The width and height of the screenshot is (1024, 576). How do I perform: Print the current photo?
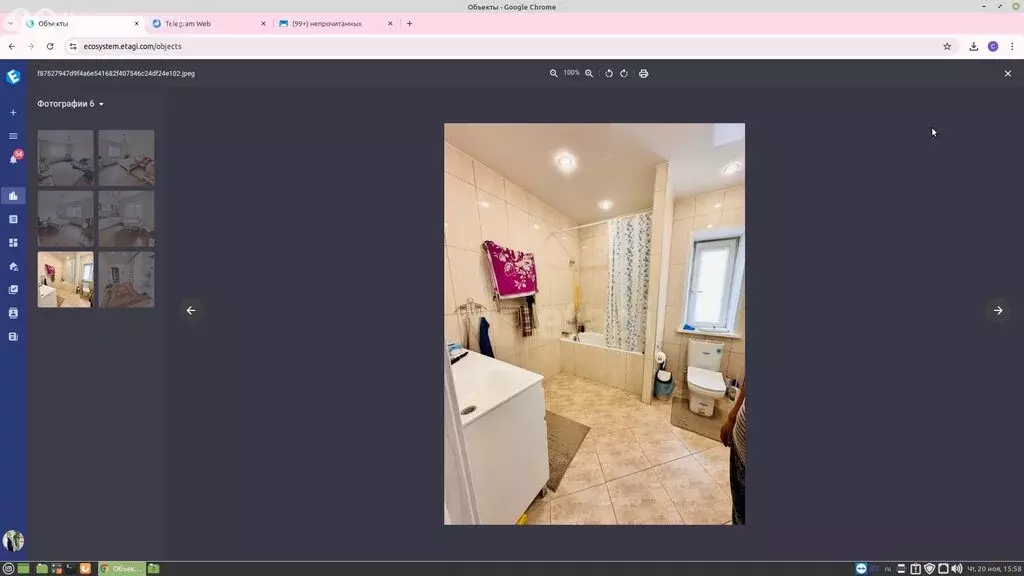pos(643,73)
